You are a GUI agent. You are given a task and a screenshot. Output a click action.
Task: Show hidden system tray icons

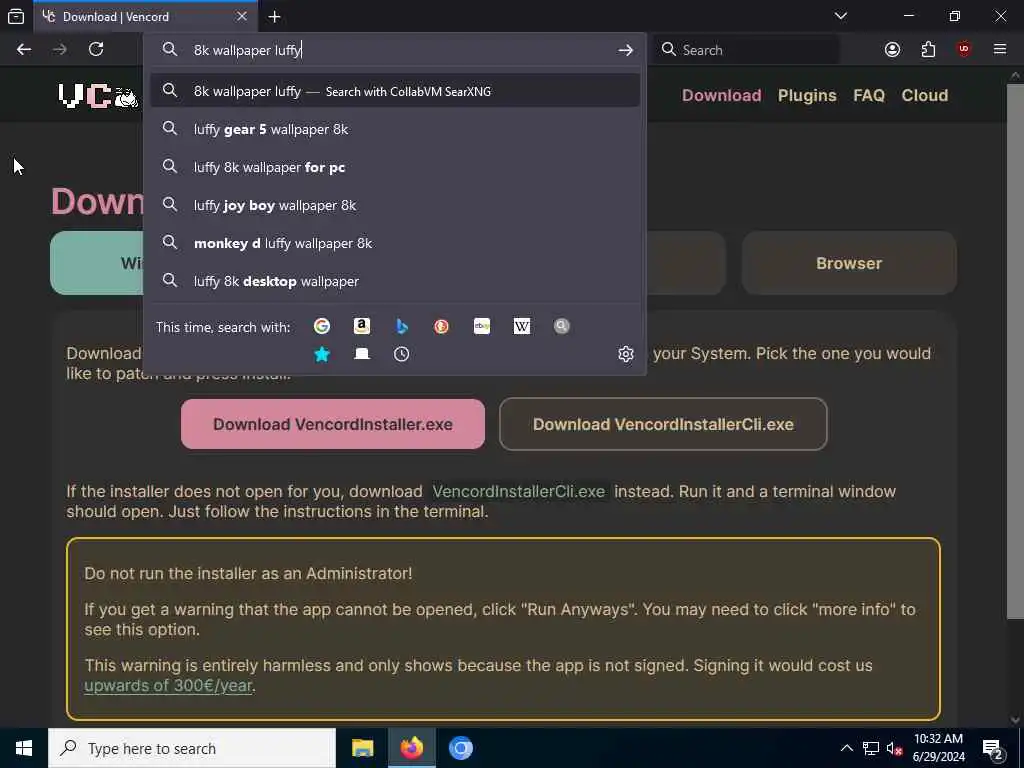point(846,748)
